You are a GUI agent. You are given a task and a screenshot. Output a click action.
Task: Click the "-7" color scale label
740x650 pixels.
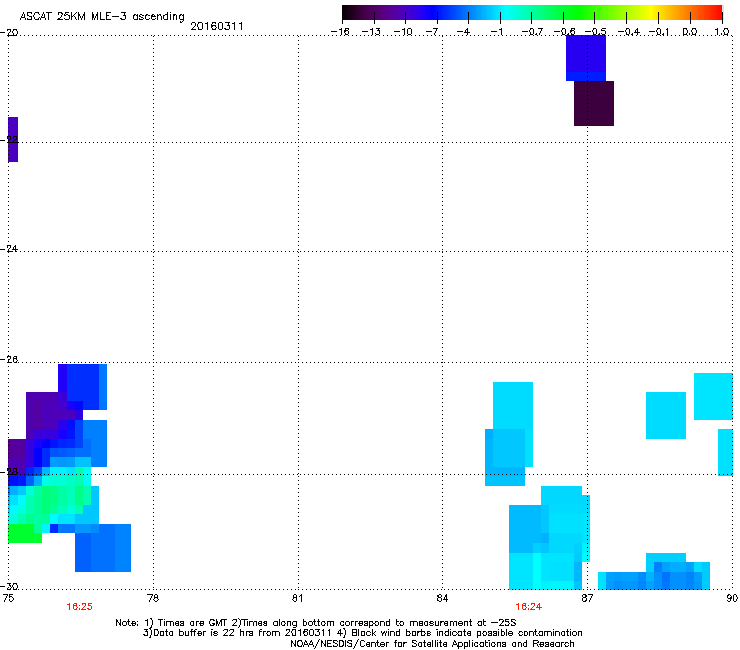[433, 32]
